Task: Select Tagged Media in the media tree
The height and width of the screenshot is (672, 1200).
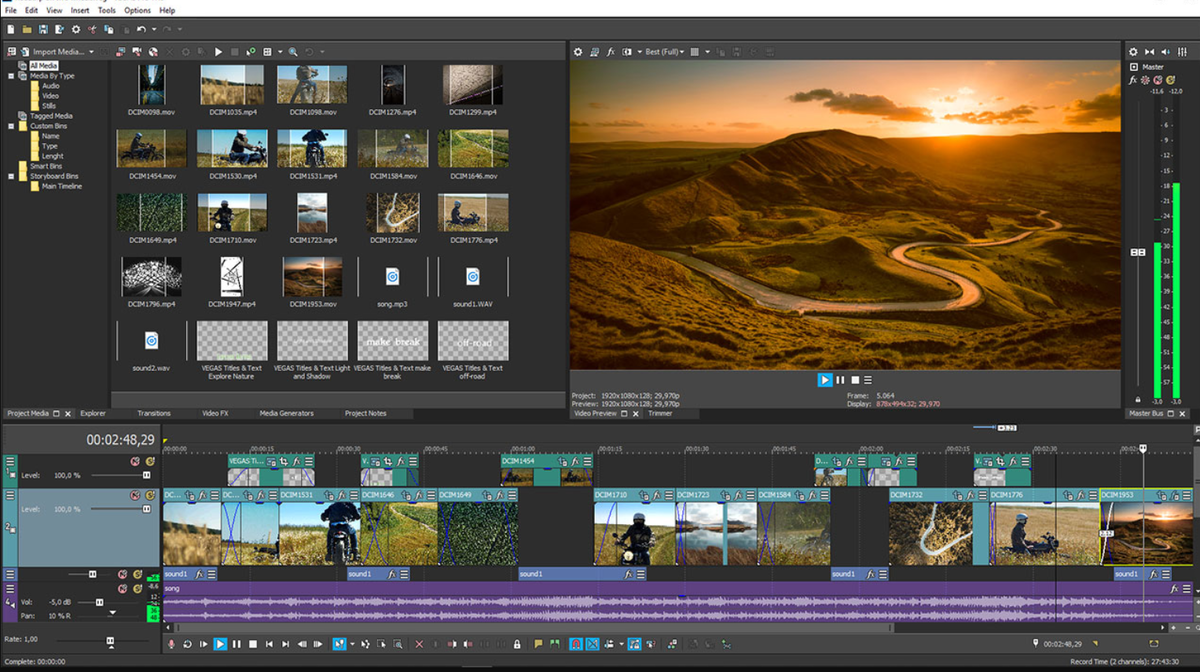Action: click(51, 116)
